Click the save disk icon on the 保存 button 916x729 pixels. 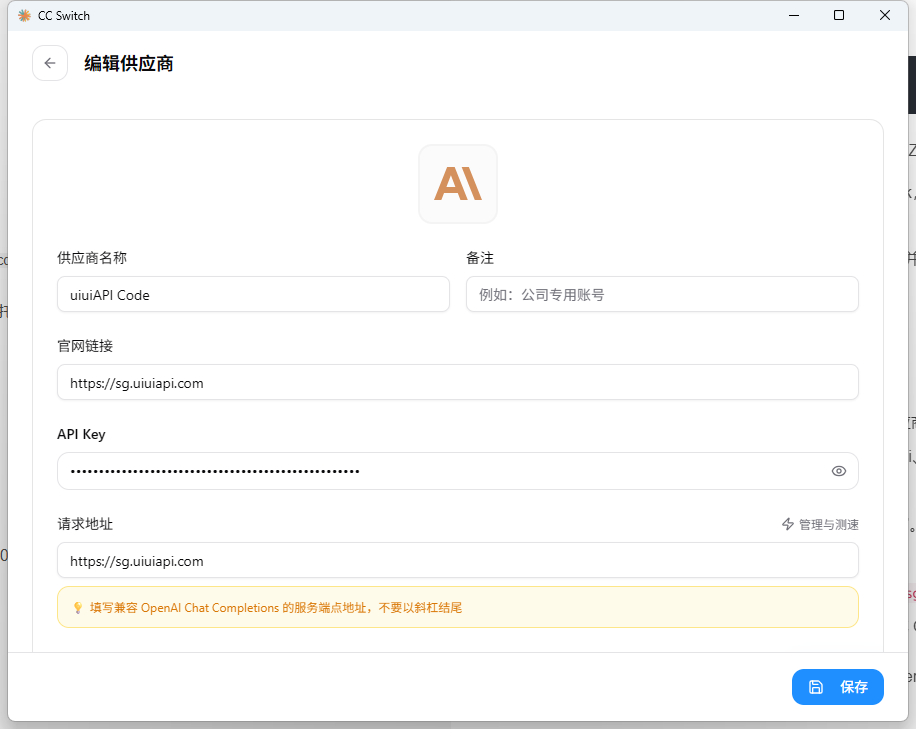(x=818, y=687)
